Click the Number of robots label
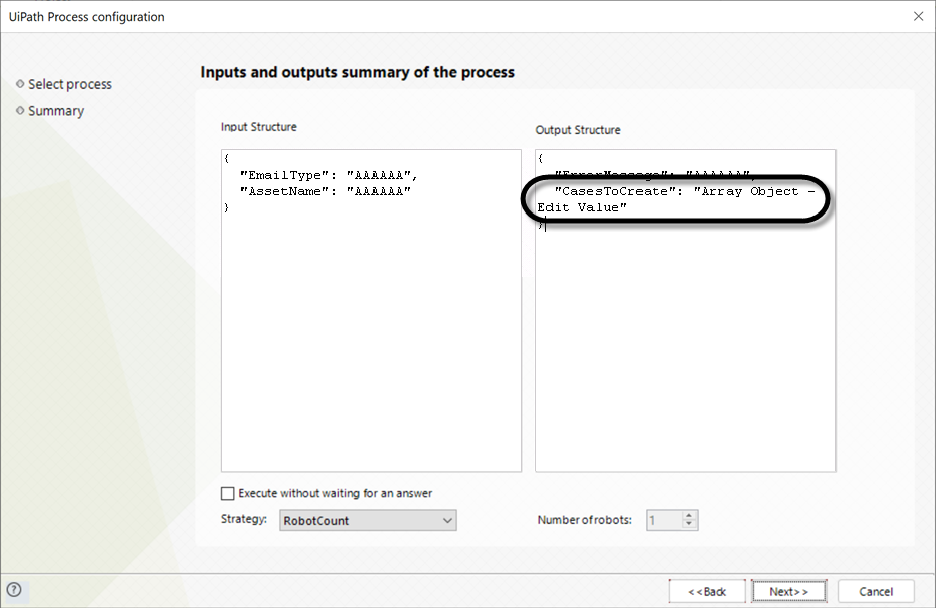The height and width of the screenshot is (608, 937). click(584, 520)
